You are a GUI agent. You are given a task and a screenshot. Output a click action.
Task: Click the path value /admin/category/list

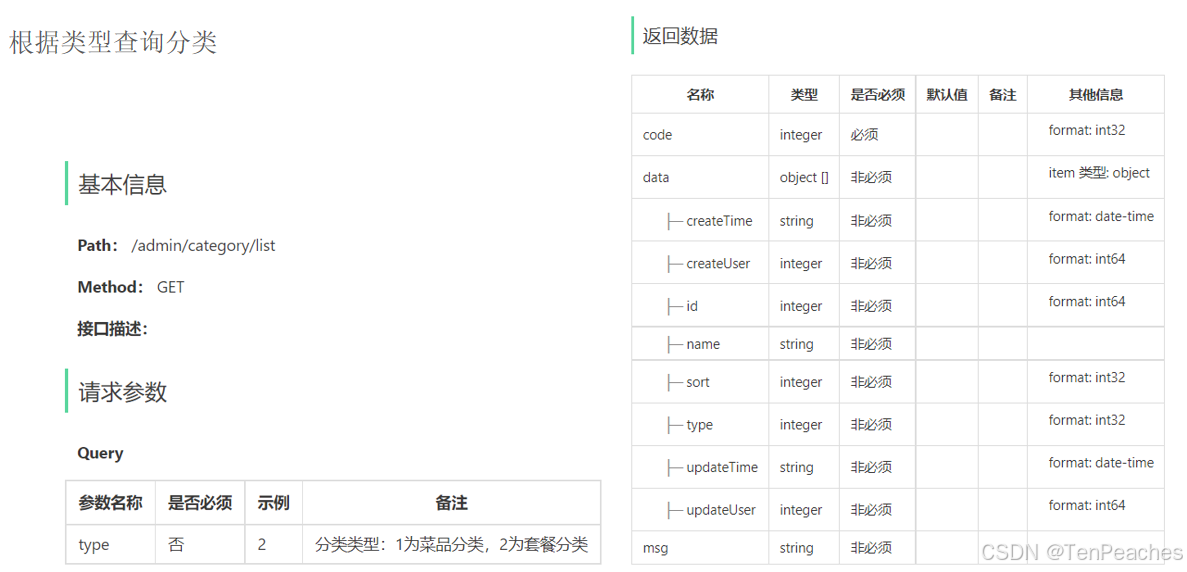204,246
